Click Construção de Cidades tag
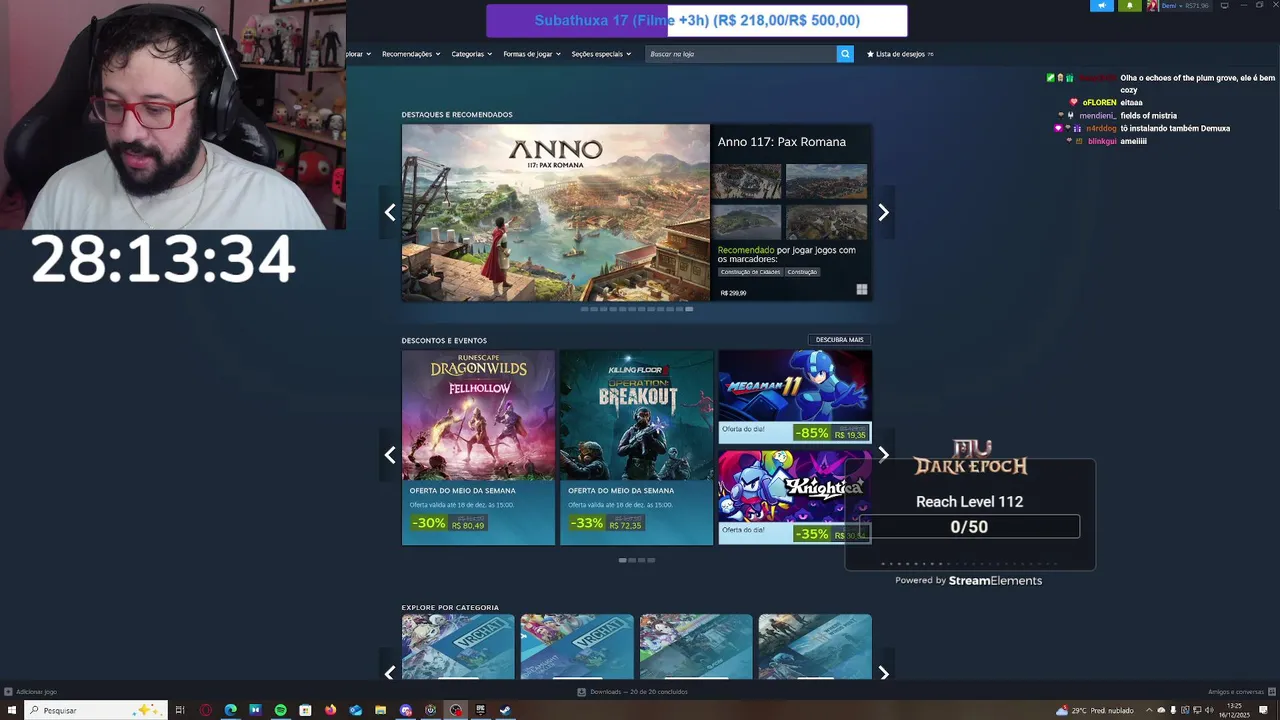The image size is (1280, 720). pyautogui.click(x=750, y=272)
